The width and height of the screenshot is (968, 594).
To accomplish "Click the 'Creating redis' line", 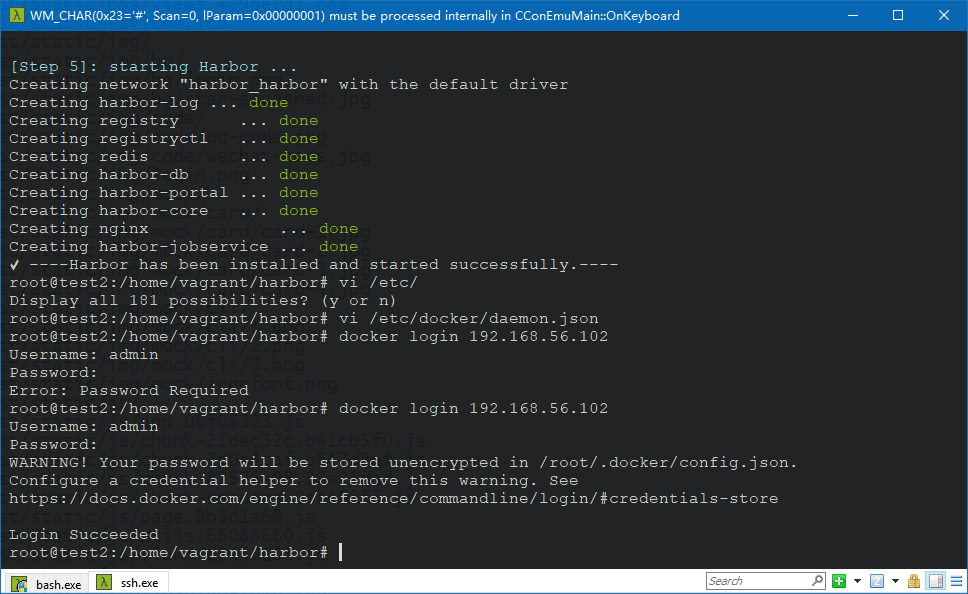I will [x=164, y=156].
